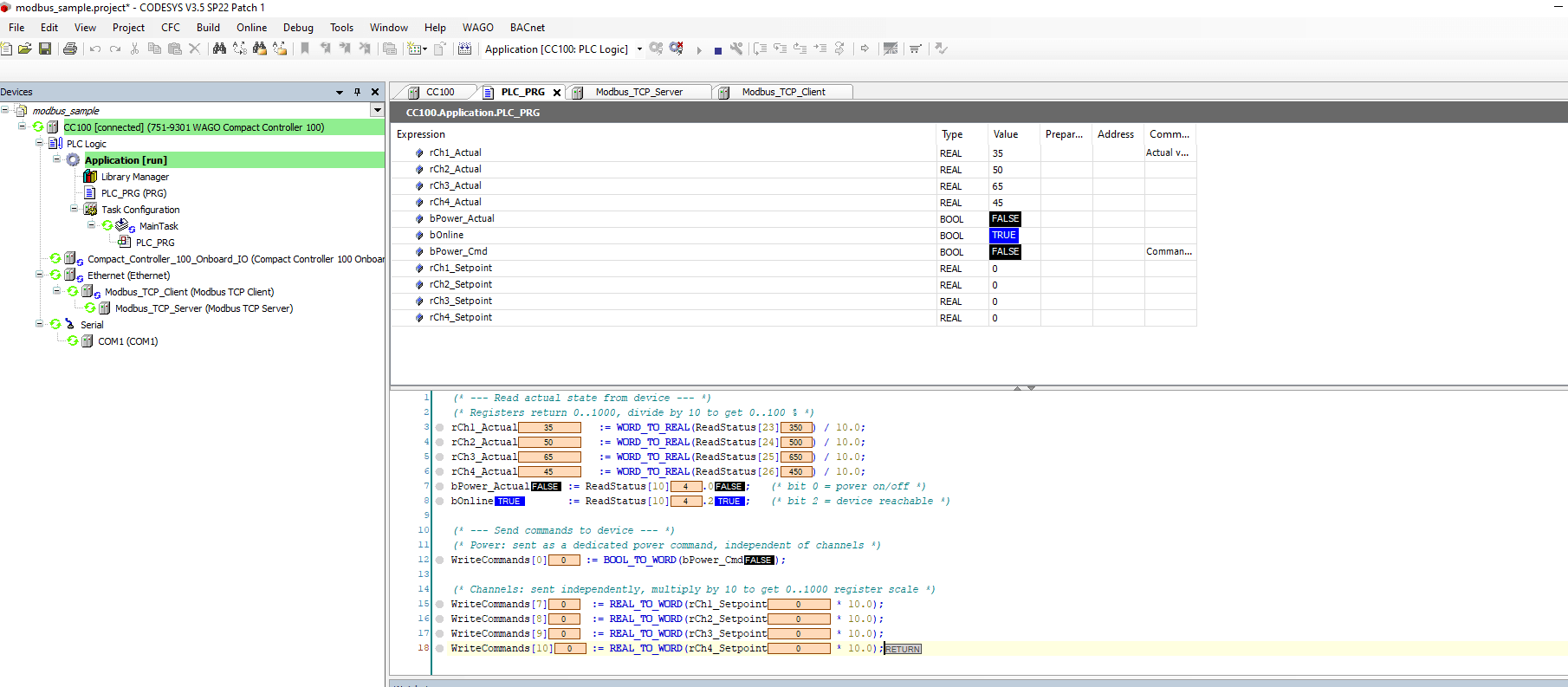Click the Redo arrow icon
The width and height of the screenshot is (1568, 687).
(115, 49)
